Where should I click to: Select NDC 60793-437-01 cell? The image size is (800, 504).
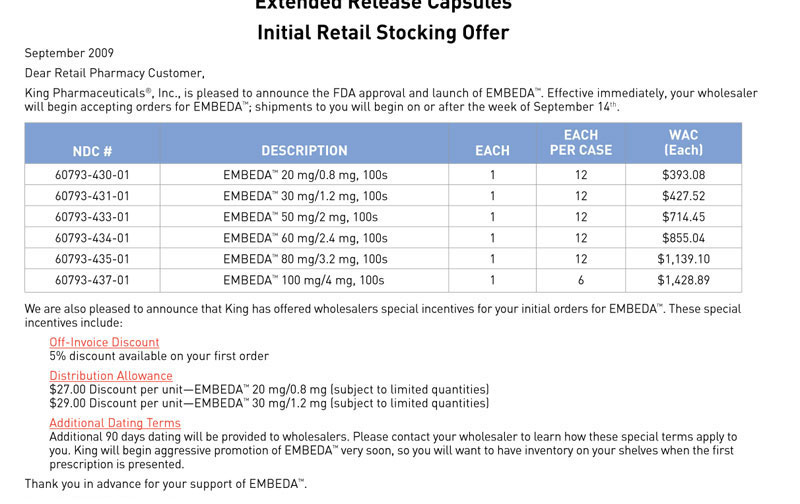tap(92, 280)
